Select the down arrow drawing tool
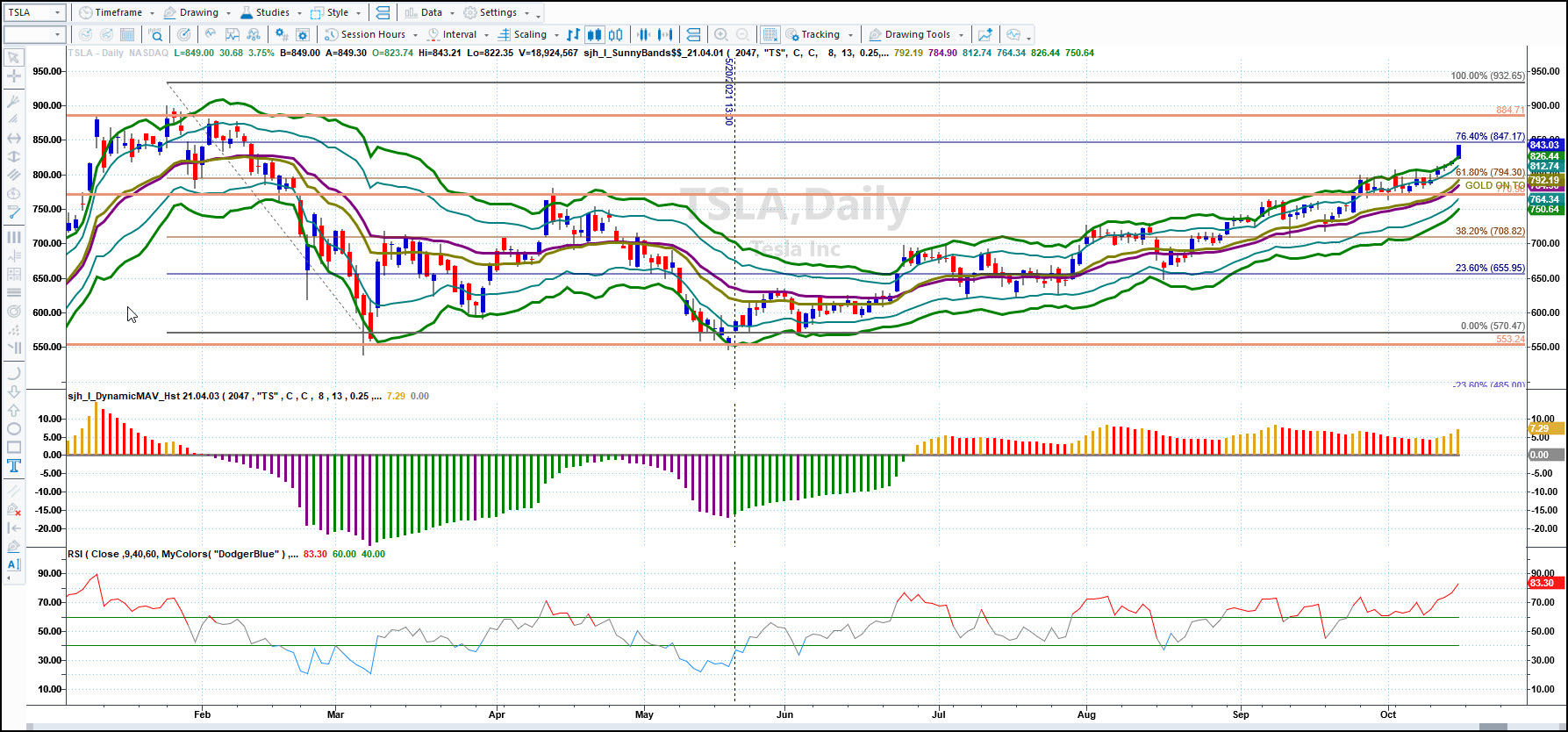Screen dimensions: 1568x732 click(x=14, y=391)
